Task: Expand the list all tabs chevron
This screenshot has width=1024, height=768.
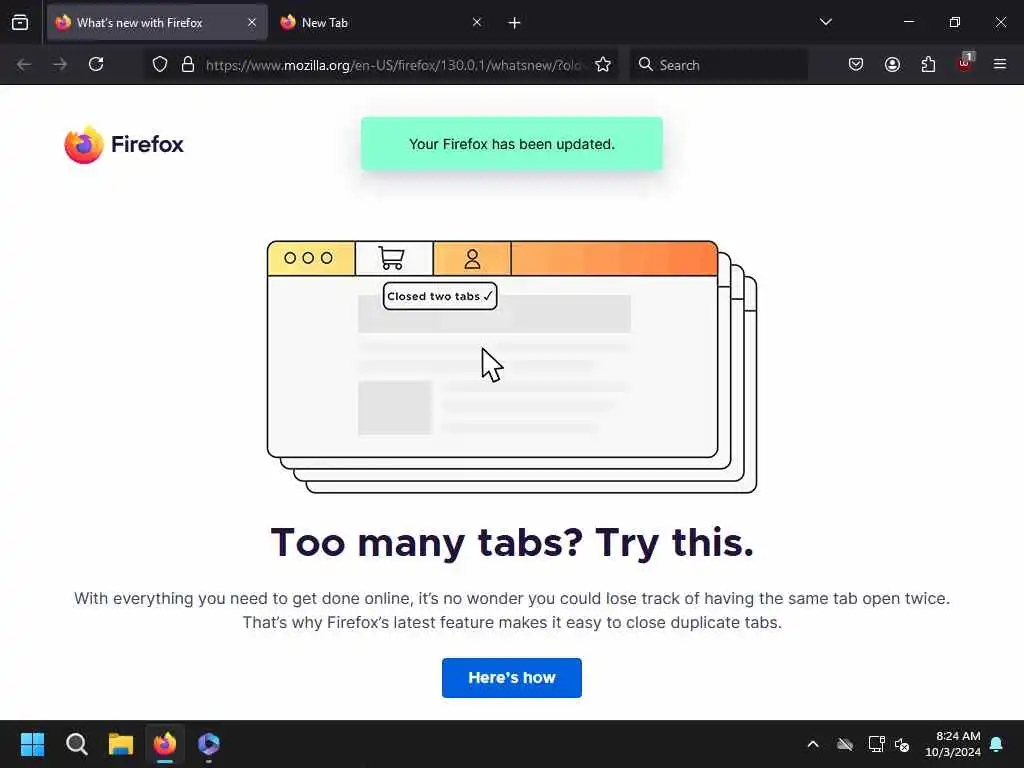Action: point(825,22)
